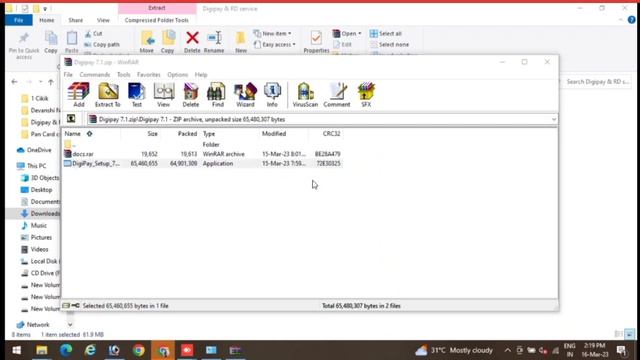640x360 pixels.
Task: Sort file list by CRC32 column
Action: 331,133
